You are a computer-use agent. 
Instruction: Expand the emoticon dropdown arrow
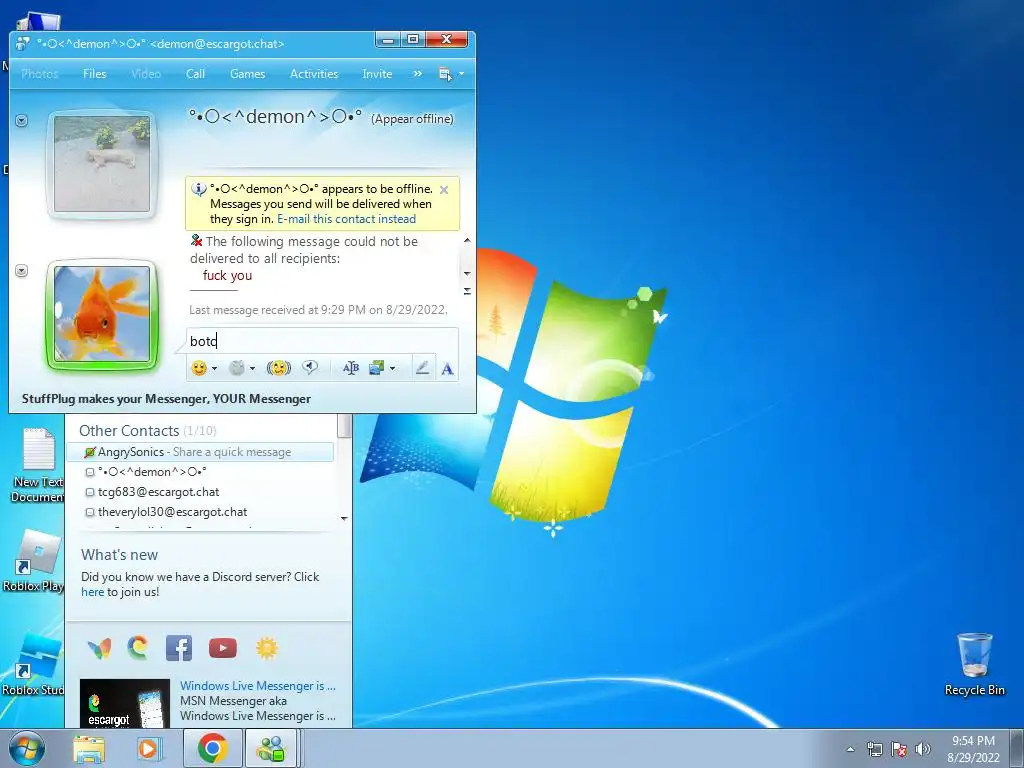pos(214,369)
